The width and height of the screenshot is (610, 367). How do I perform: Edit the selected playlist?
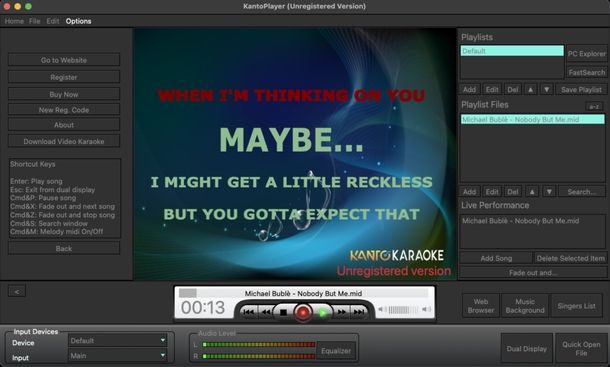(492, 90)
